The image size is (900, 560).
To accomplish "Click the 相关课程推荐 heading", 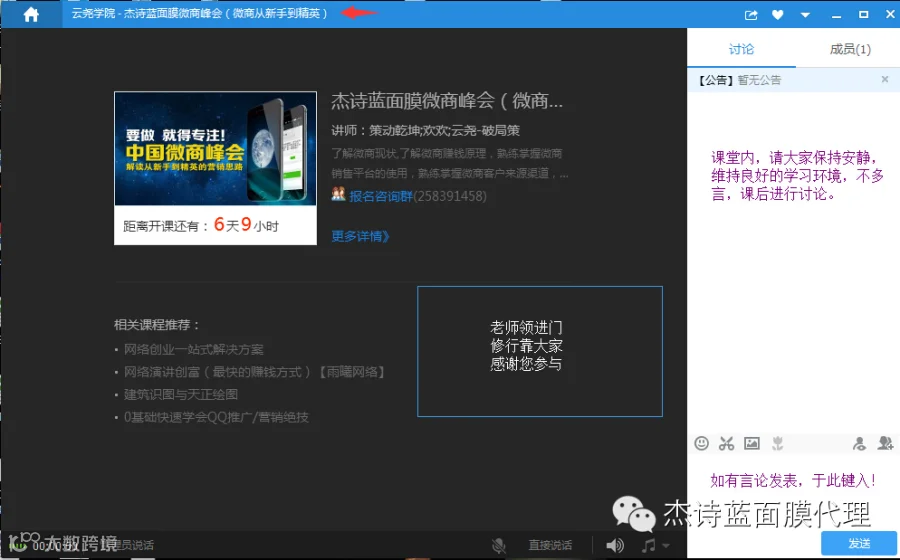I will pyautogui.click(x=157, y=325).
